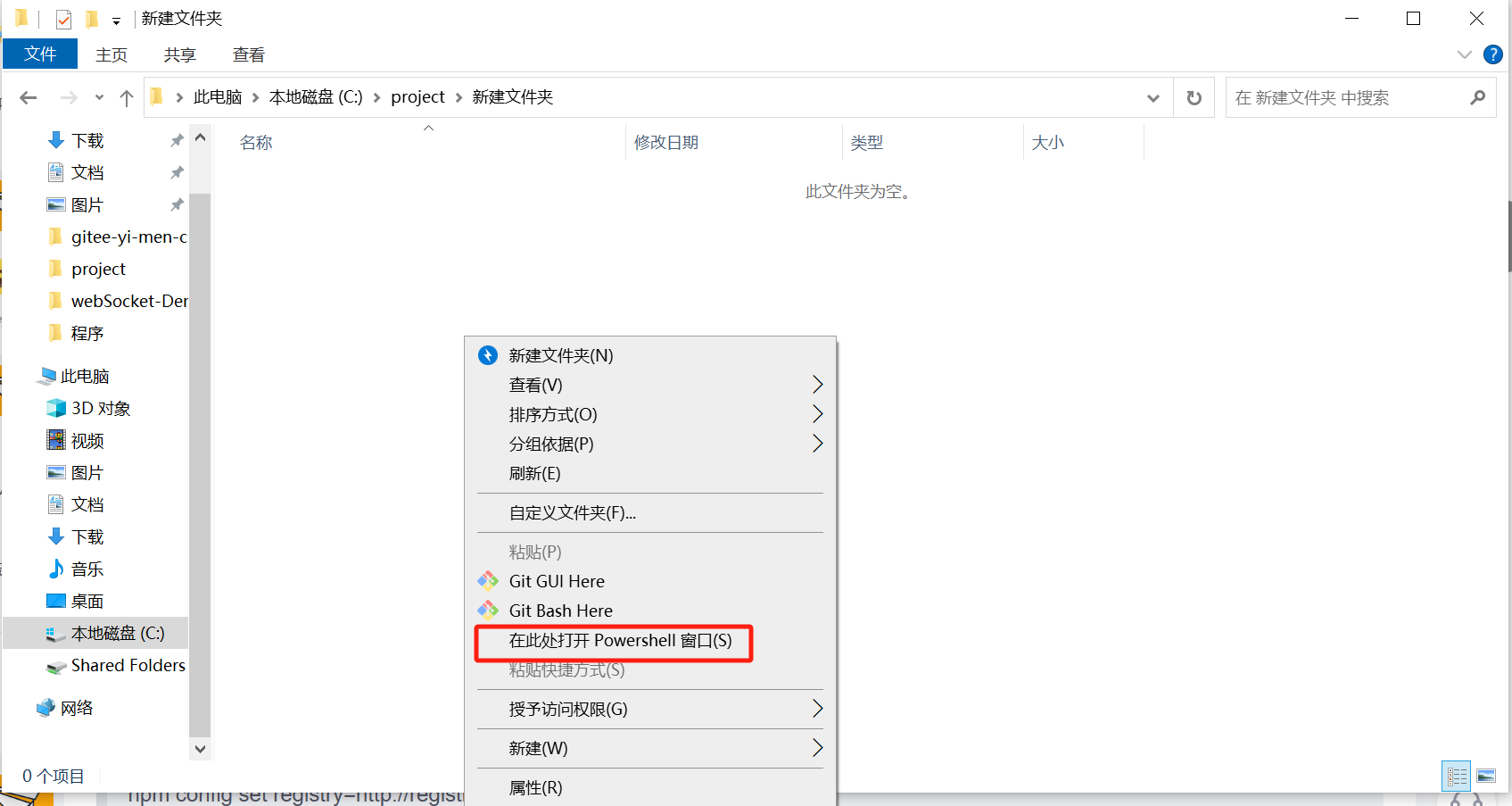This screenshot has height=806, width=1512.
Task: Open 网络 in the sidebar
Action: click(65, 708)
